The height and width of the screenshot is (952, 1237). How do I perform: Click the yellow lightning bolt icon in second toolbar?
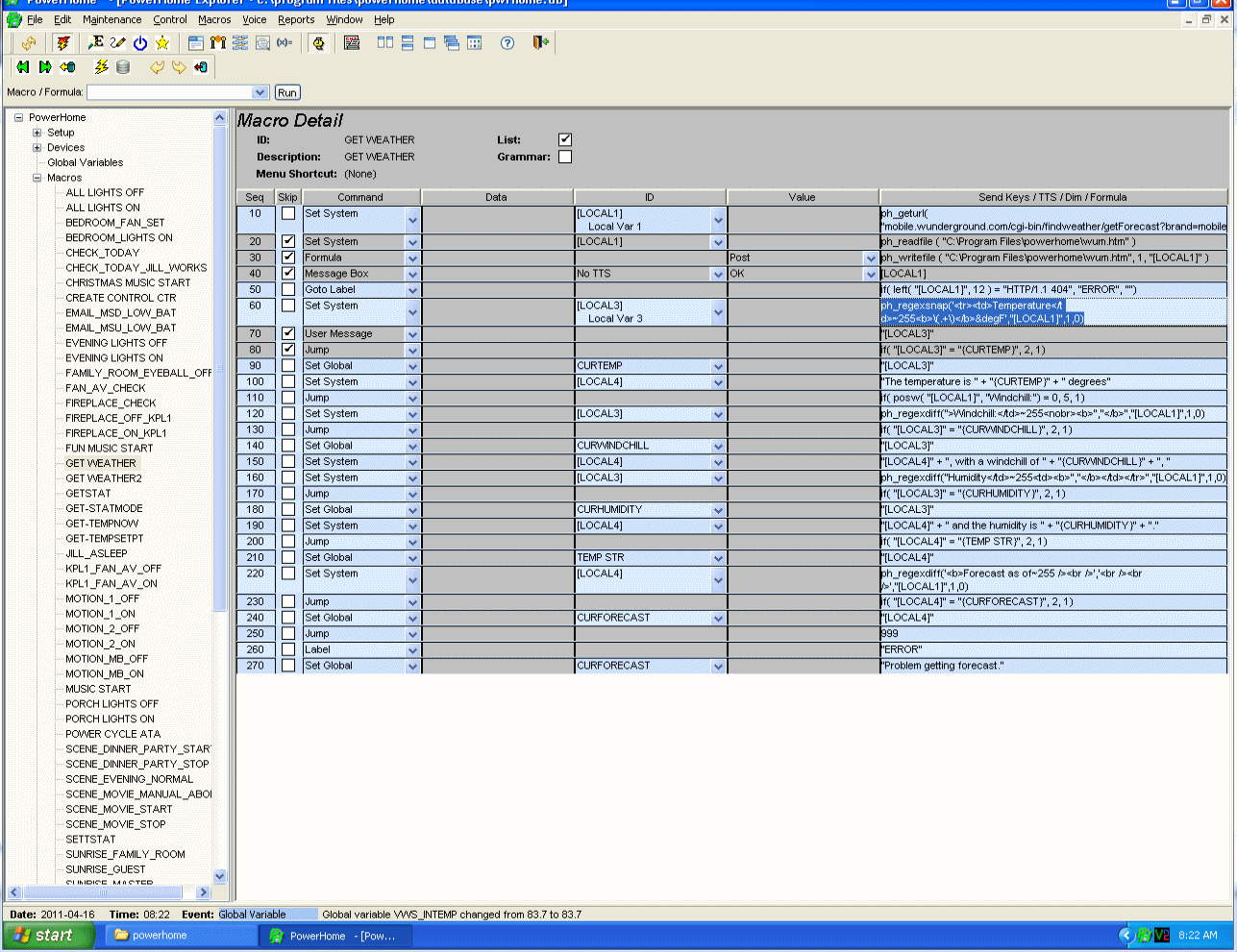(101, 67)
